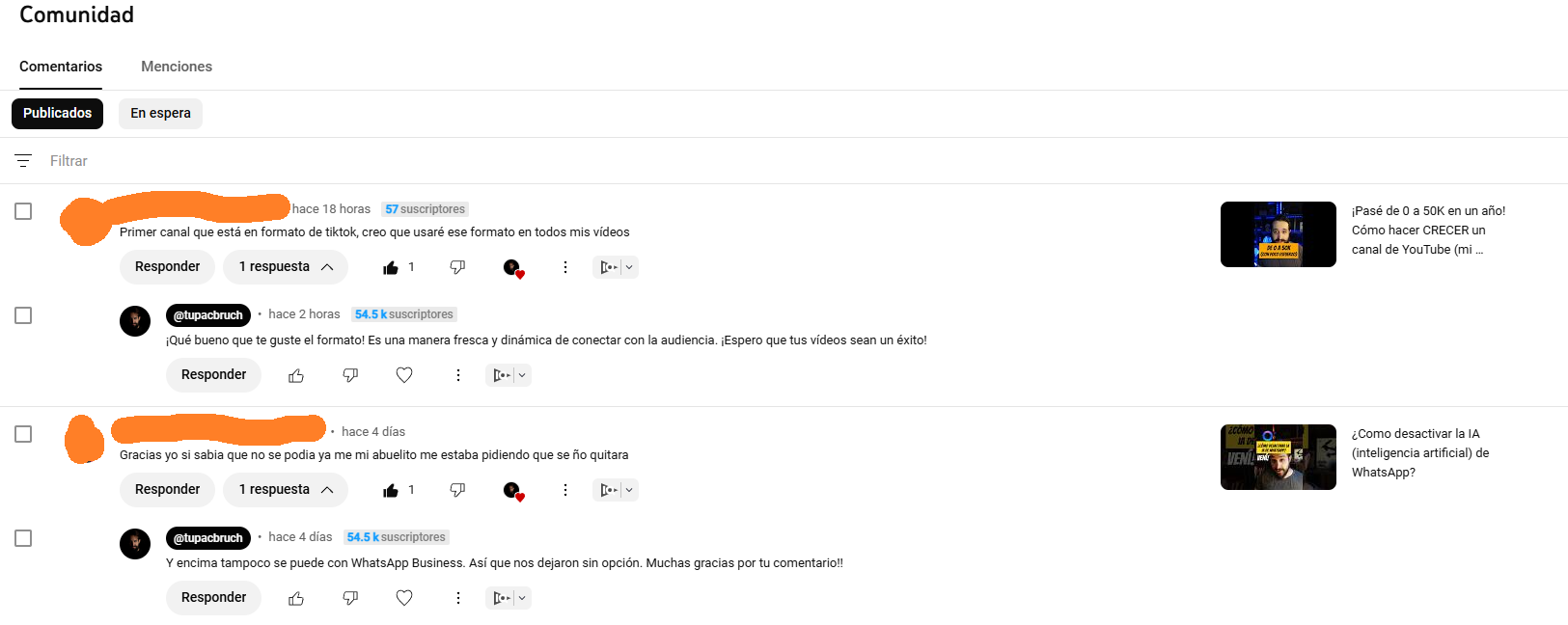Viewport: 1568px width, 625px height.
Task: Switch to the Menciones tab
Action: [177, 67]
